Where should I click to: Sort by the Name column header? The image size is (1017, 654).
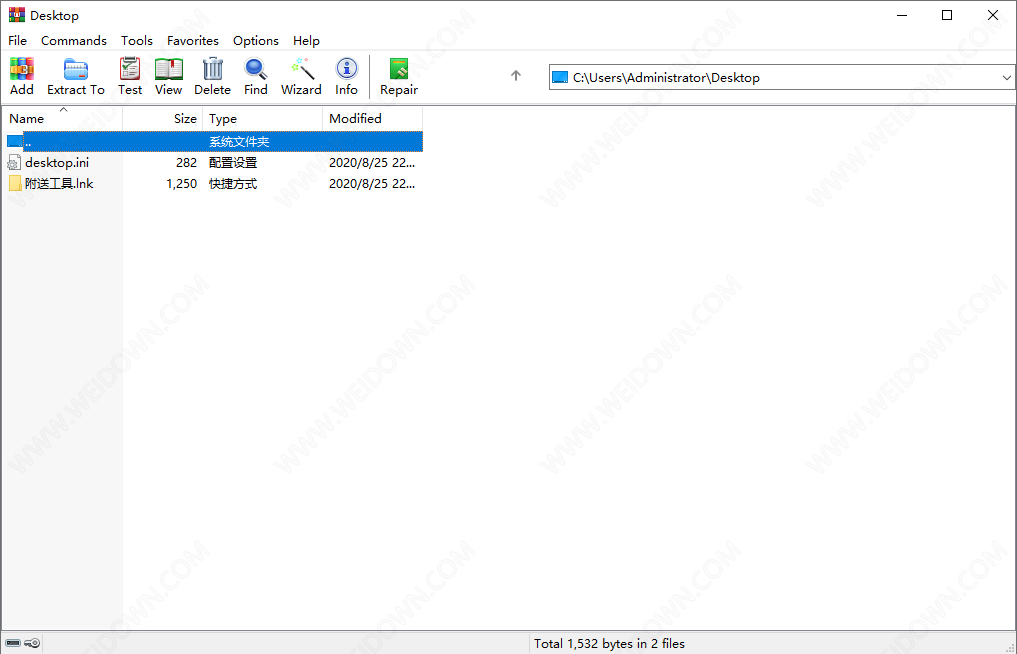pyautogui.click(x=62, y=118)
